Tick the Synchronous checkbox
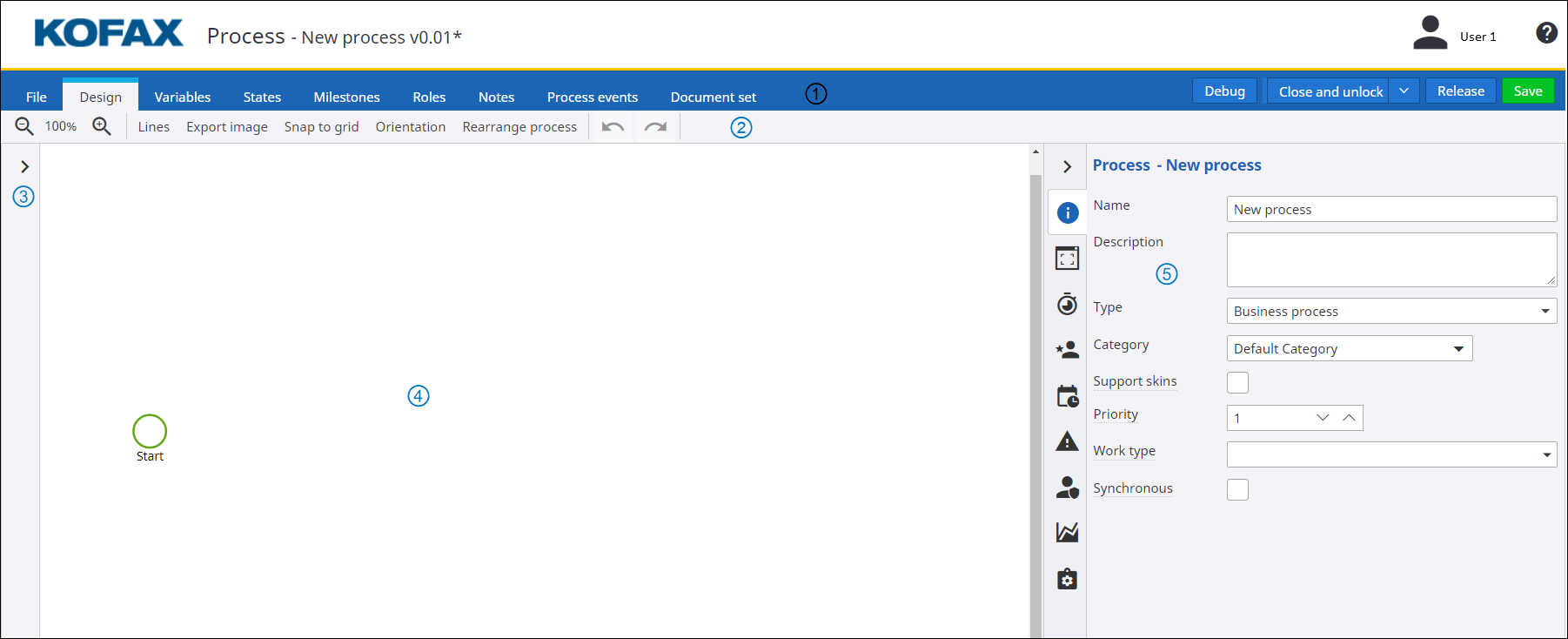 (x=1237, y=489)
